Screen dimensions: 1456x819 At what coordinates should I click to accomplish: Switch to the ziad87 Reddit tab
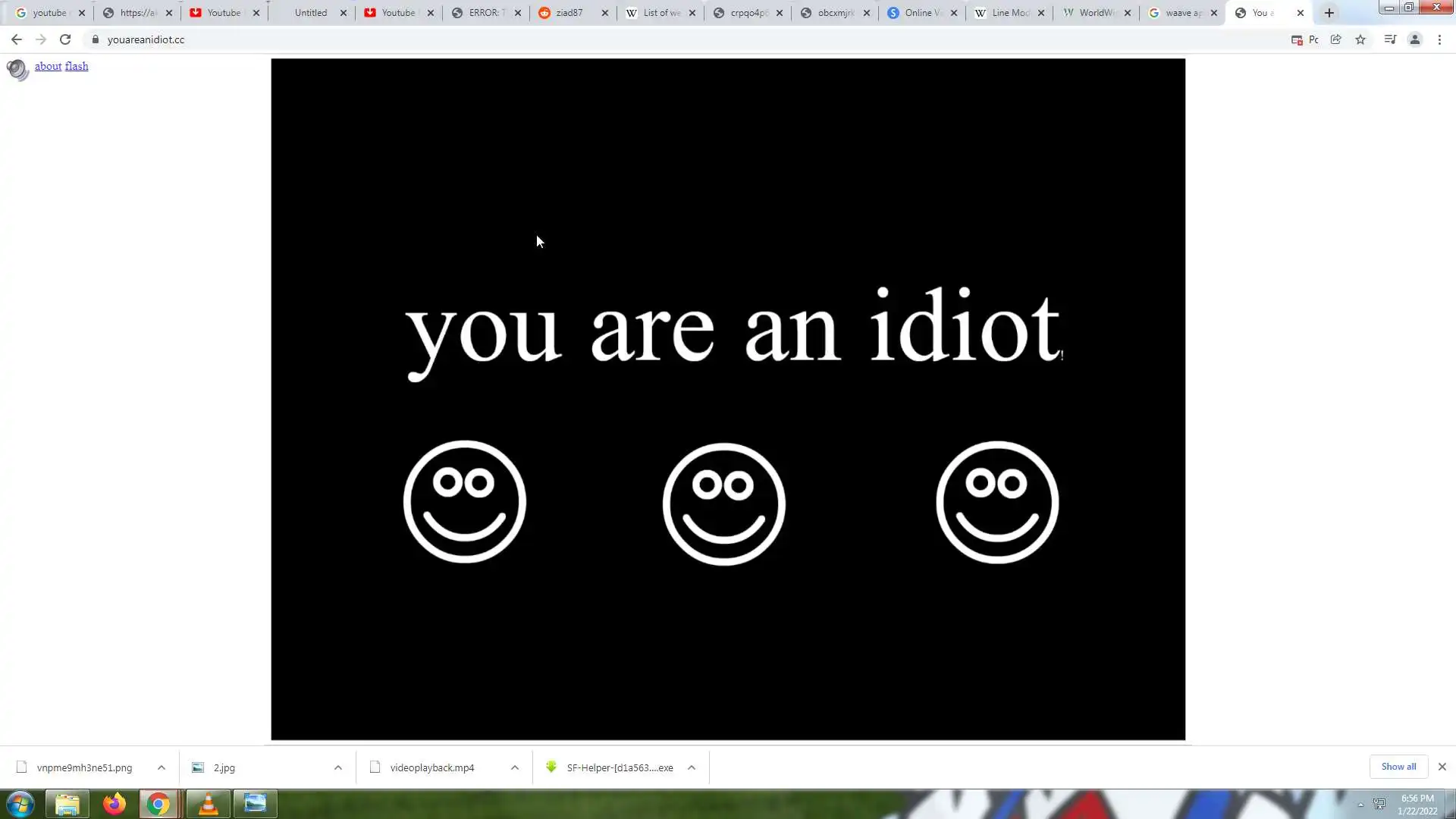[x=569, y=13]
